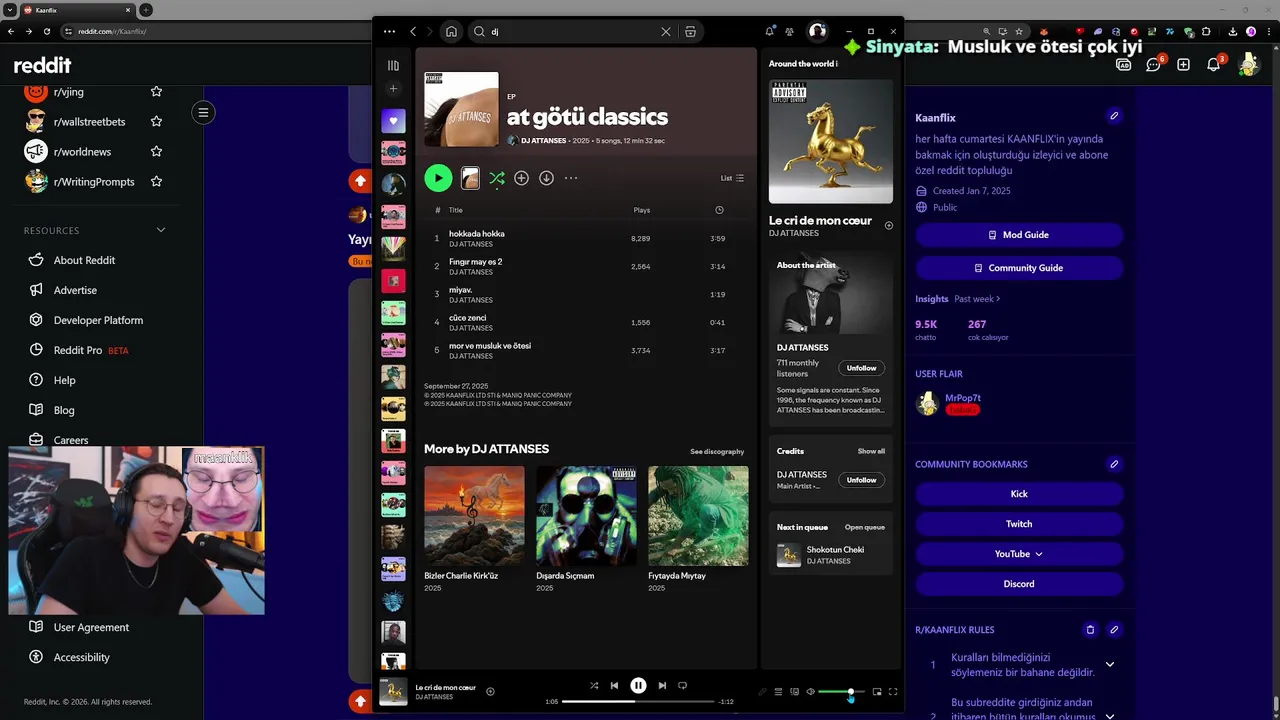Add current playing song to playlist
1280x720 pixels.
point(490,691)
